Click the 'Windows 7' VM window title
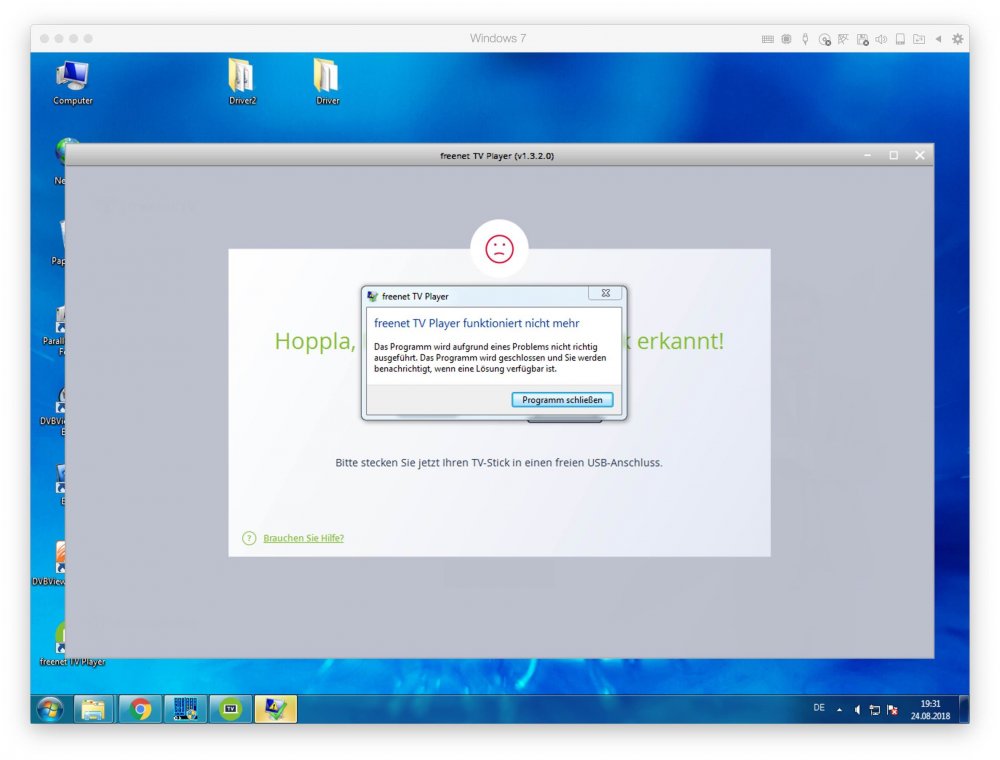 point(498,38)
